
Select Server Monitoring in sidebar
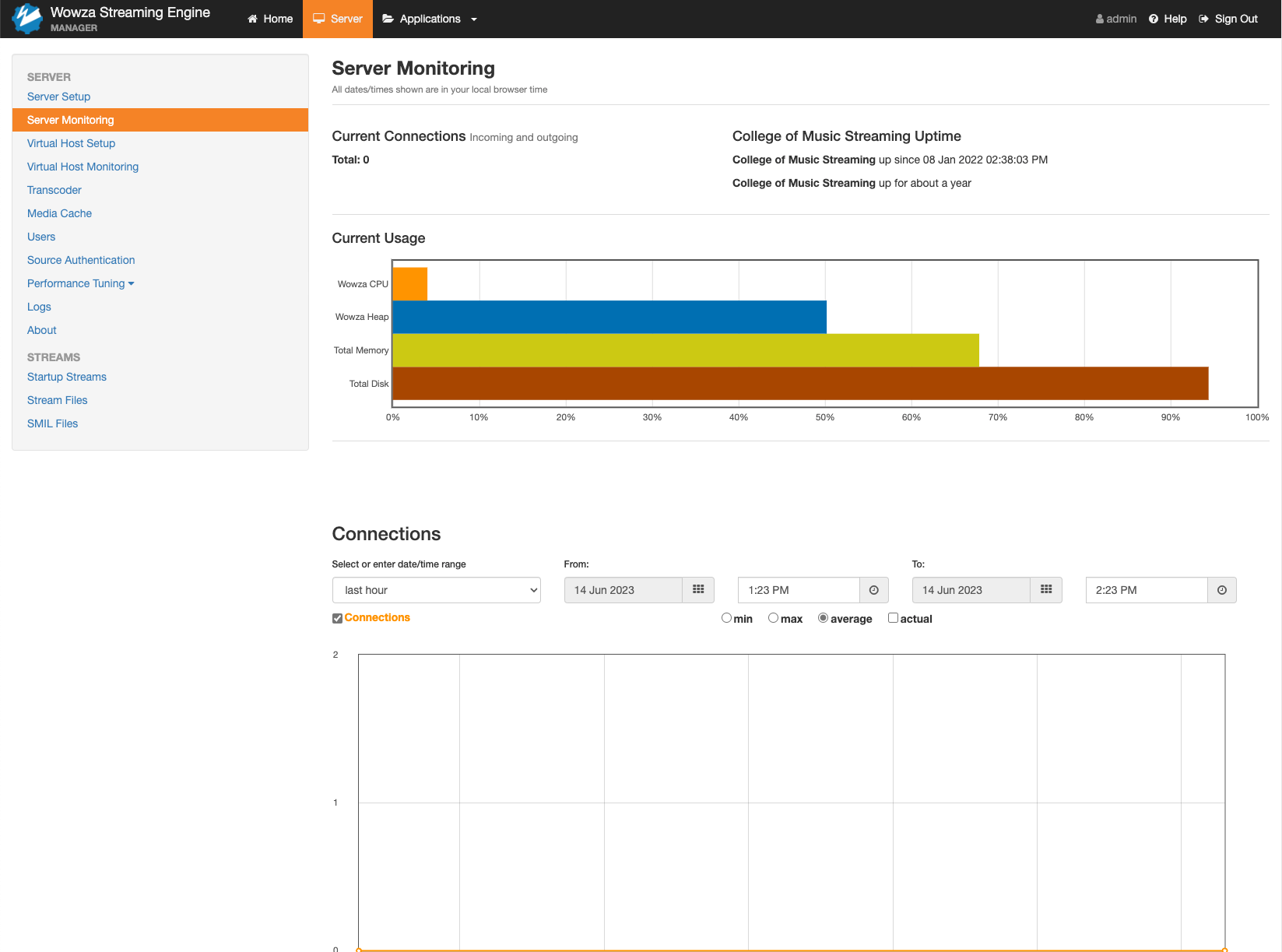[160, 120]
